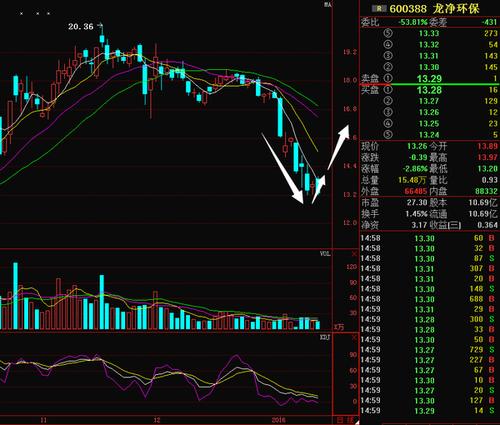The image size is (500, 425).
Task: Click the VOL indicator label
Action: pyautogui.click(x=325, y=254)
